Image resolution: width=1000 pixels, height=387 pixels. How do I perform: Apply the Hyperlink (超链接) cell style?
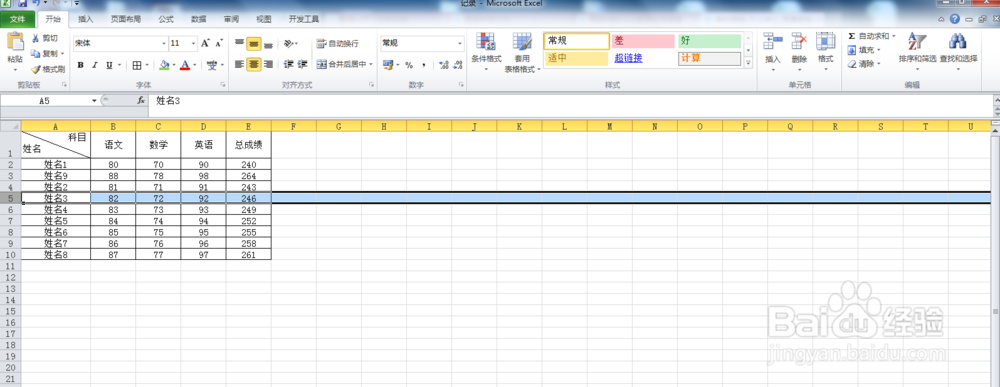tap(643, 59)
